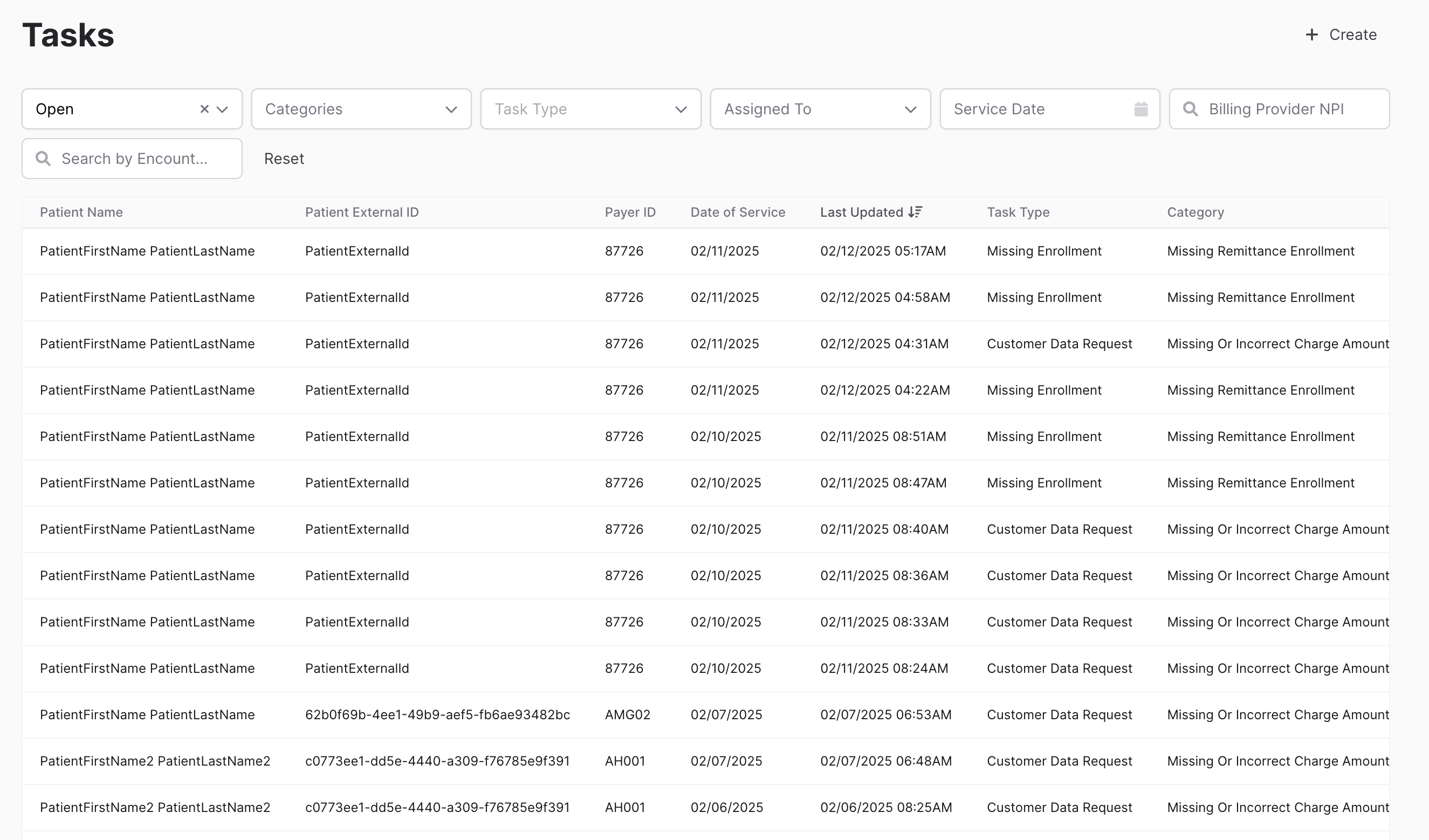
Task: Click the Payer ID column header
Action: click(x=629, y=212)
